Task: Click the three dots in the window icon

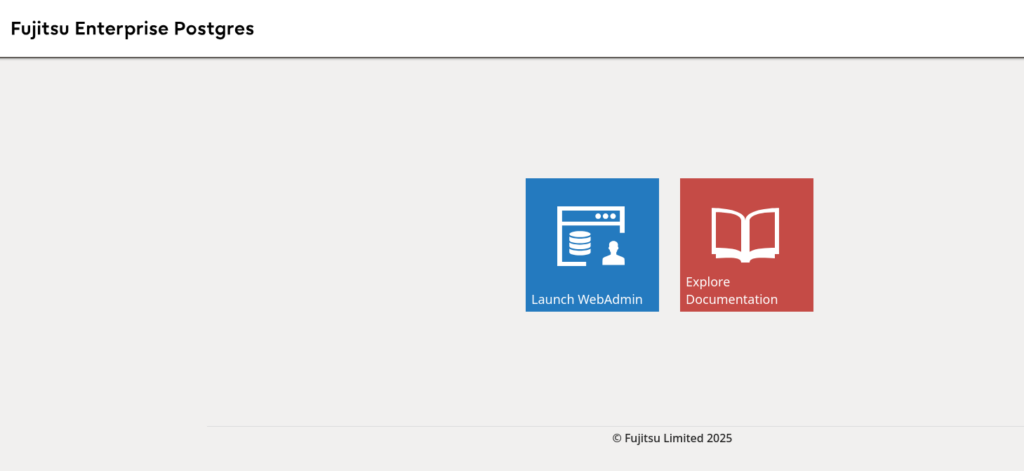Action: click(604, 216)
